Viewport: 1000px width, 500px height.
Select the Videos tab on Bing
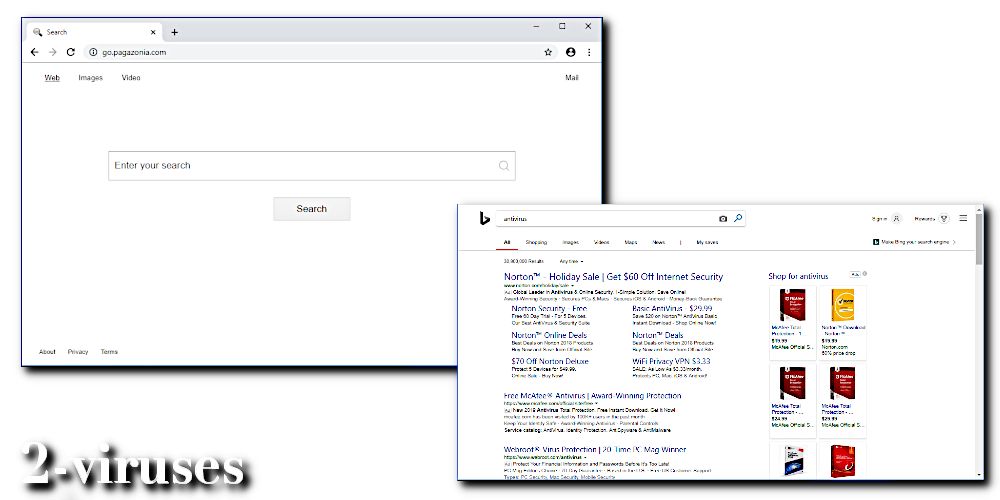[x=601, y=242]
